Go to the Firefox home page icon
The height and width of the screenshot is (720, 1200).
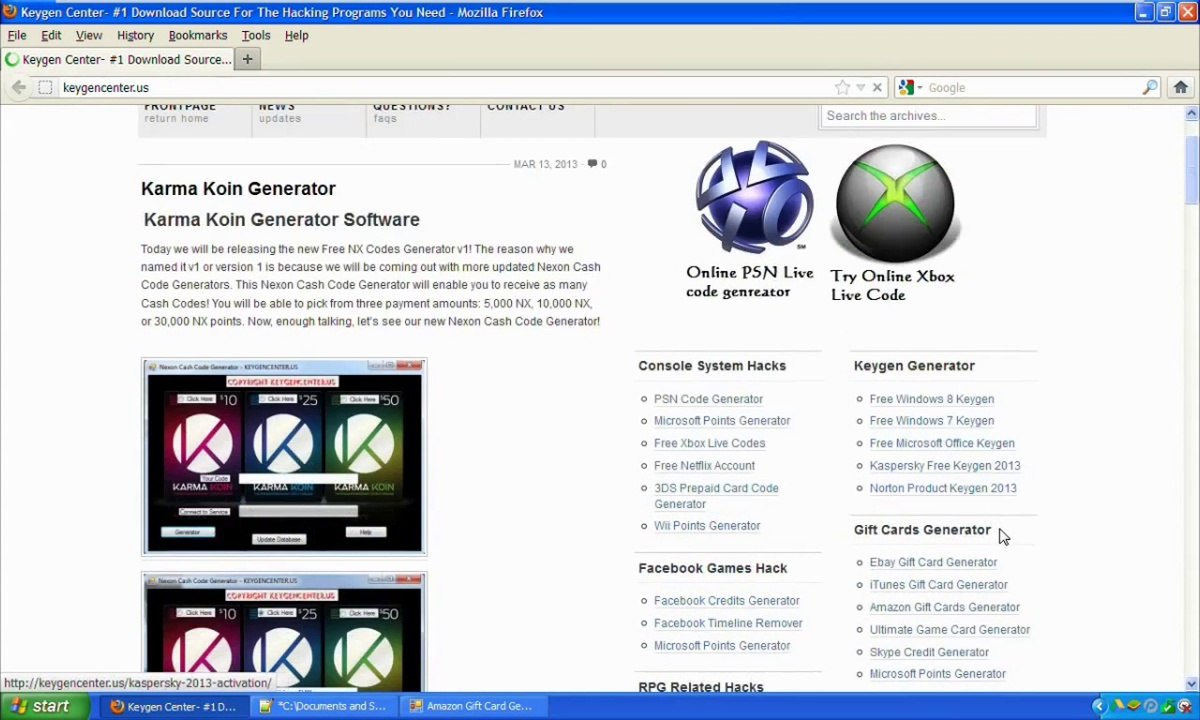pyautogui.click(x=1181, y=88)
